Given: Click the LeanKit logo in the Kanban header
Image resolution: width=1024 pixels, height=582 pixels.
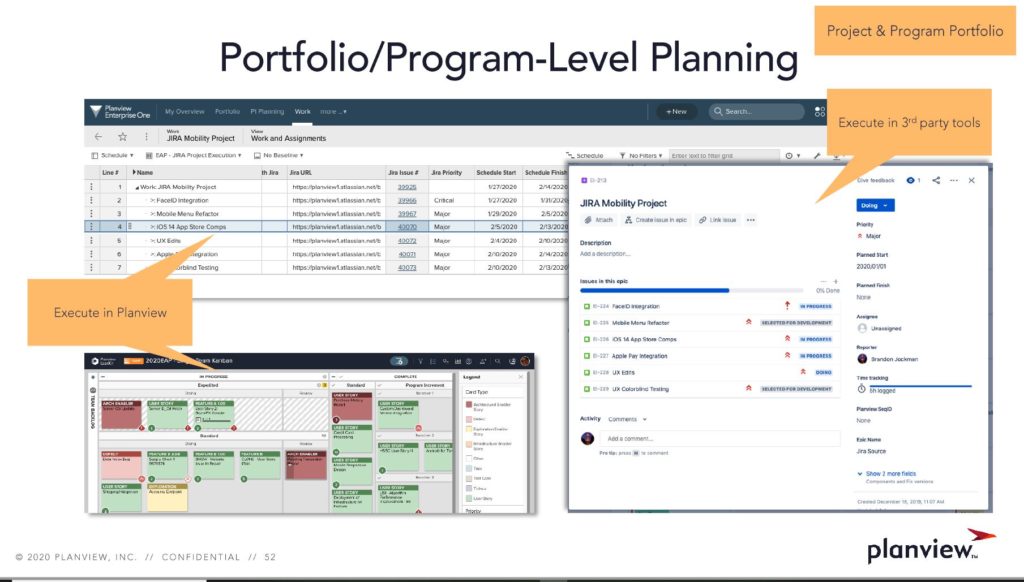Looking at the screenshot, I should (x=104, y=361).
